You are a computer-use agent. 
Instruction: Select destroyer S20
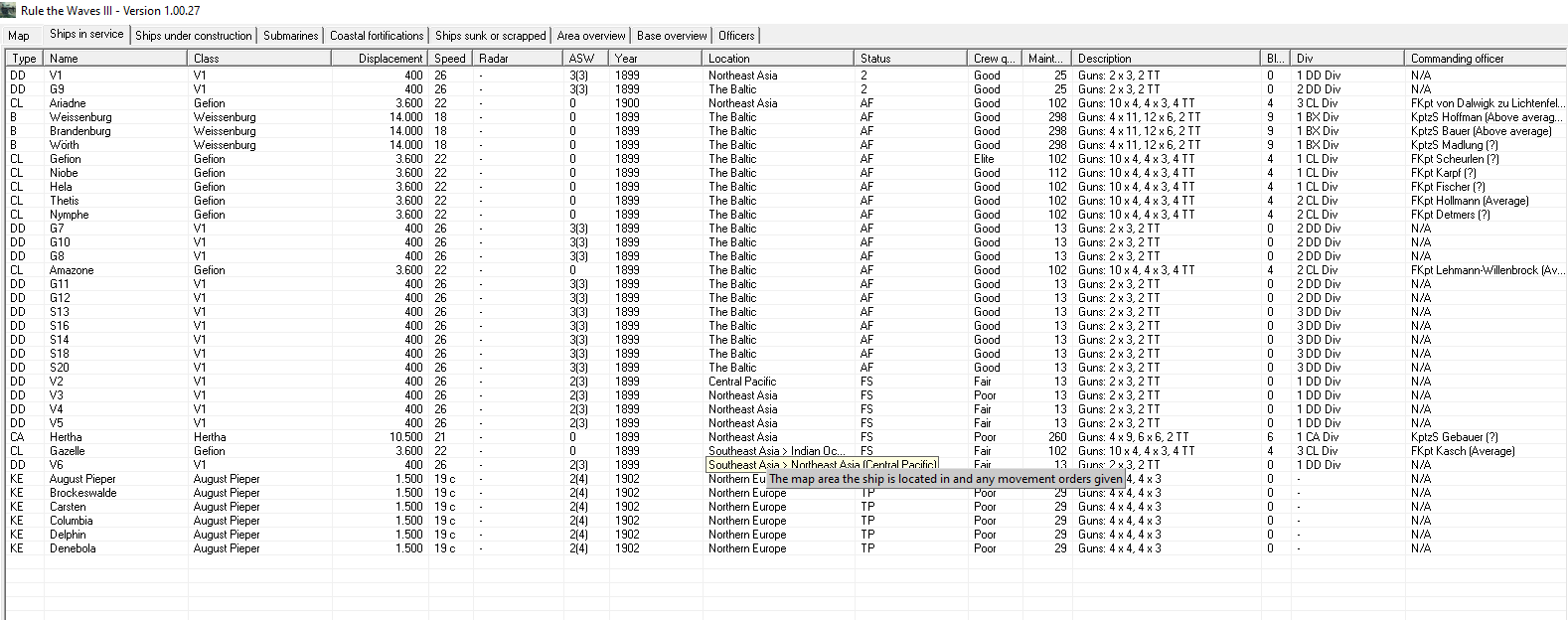tap(60, 368)
